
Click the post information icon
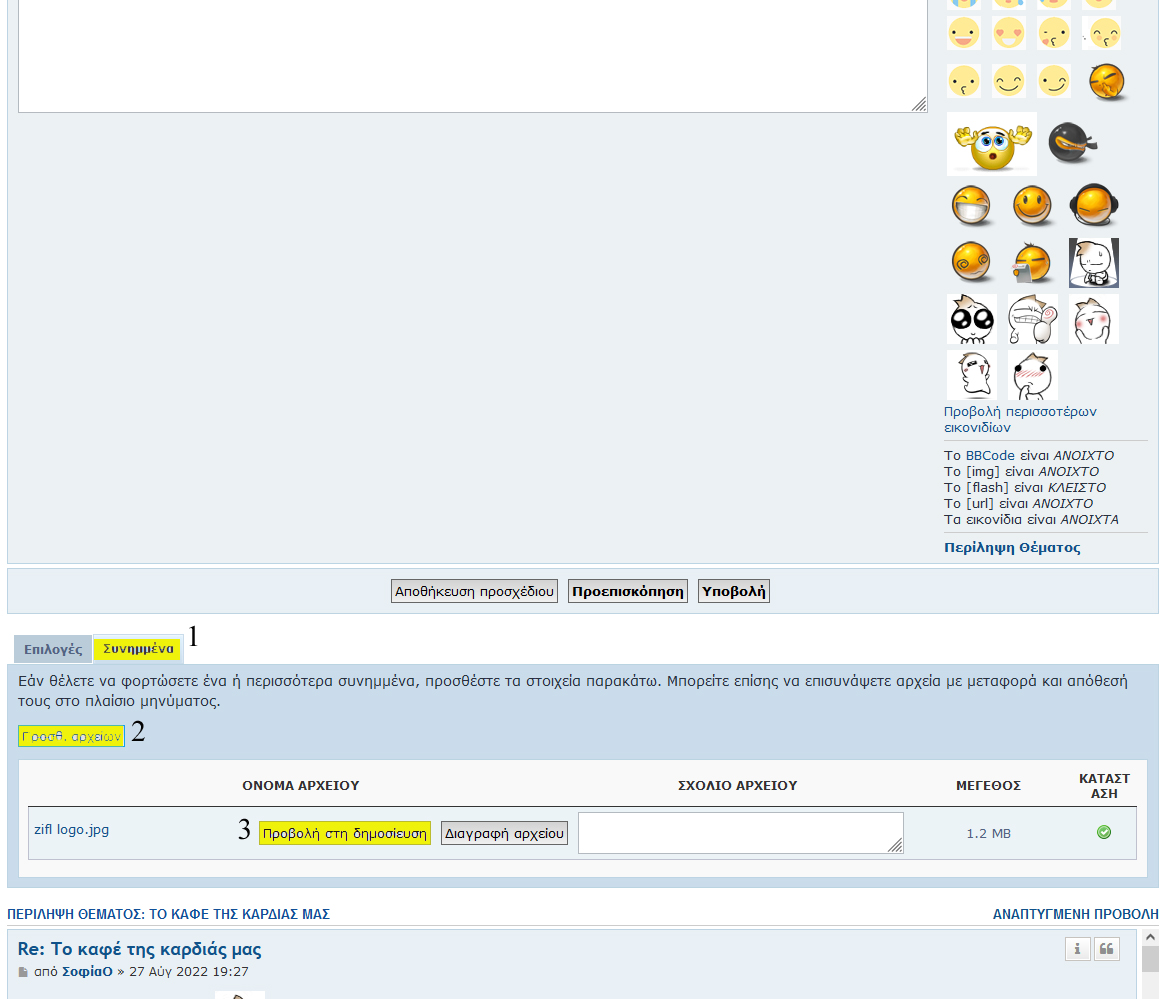1077,949
